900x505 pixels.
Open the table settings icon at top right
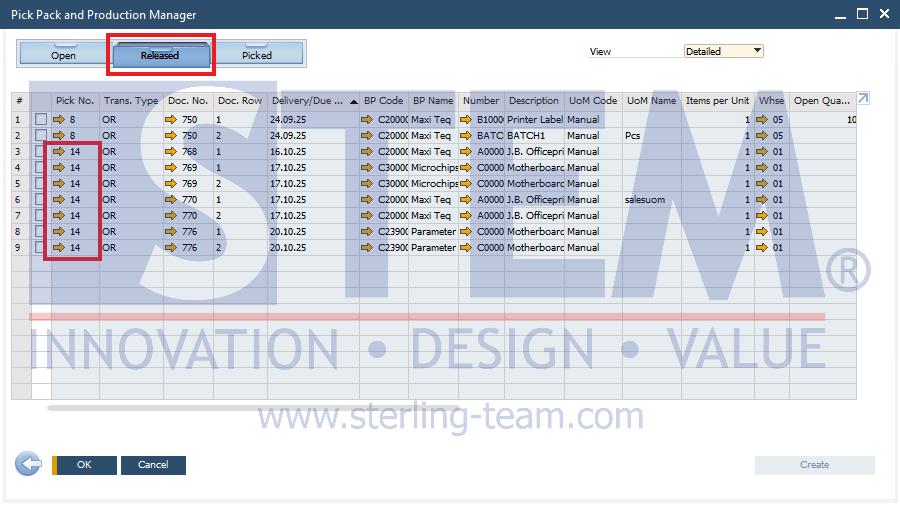tap(863, 98)
